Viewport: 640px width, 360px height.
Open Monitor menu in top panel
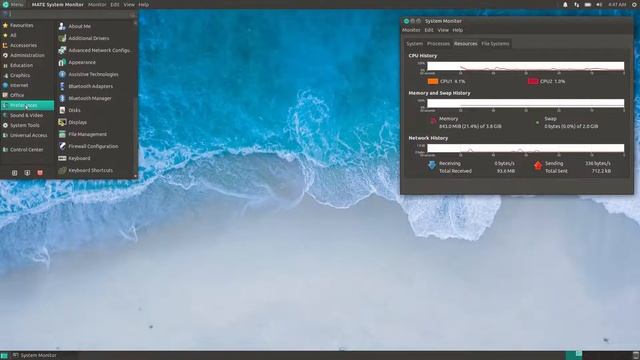pos(97,4)
